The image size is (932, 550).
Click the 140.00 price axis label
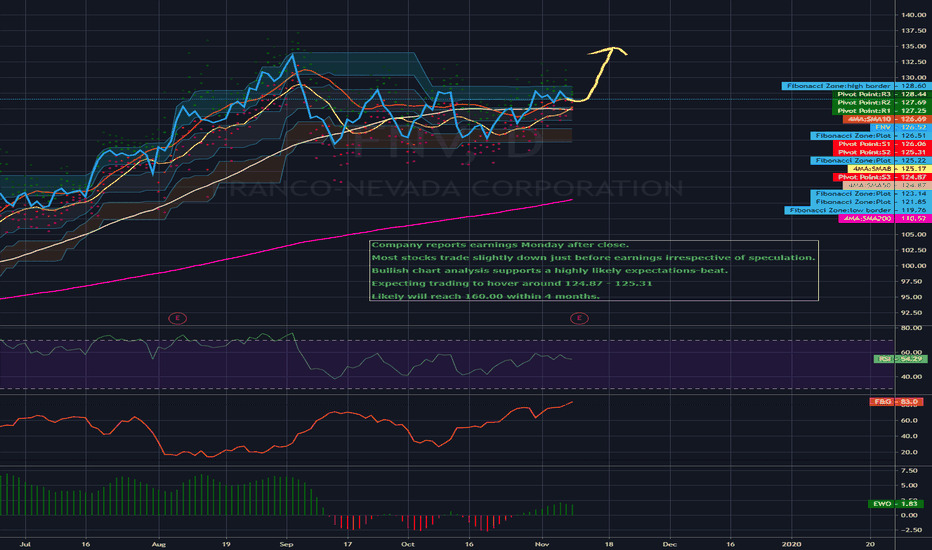pyautogui.click(x=913, y=15)
